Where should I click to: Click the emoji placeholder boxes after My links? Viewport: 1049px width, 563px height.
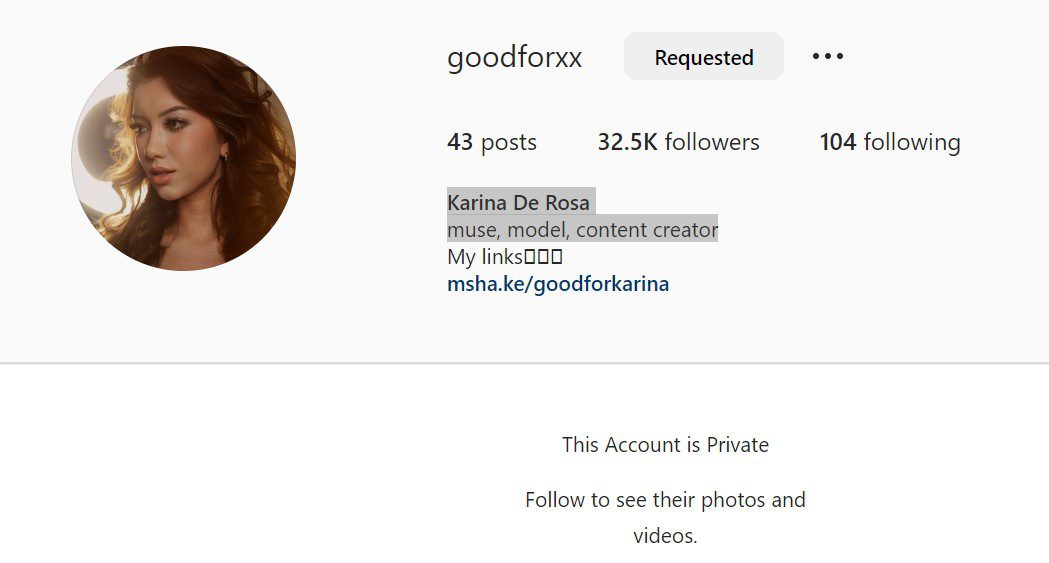(543, 257)
